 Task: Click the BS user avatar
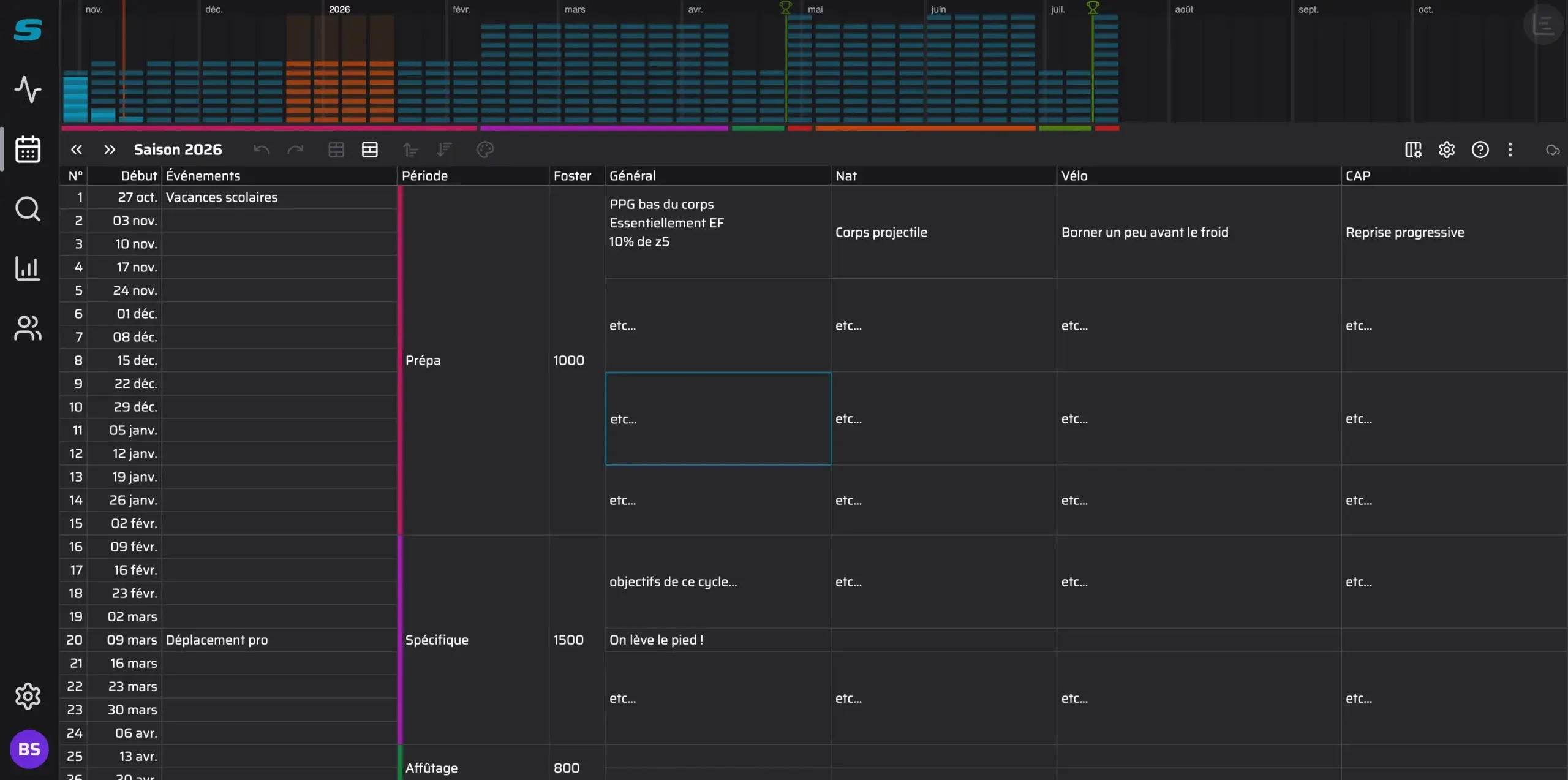point(29,749)
